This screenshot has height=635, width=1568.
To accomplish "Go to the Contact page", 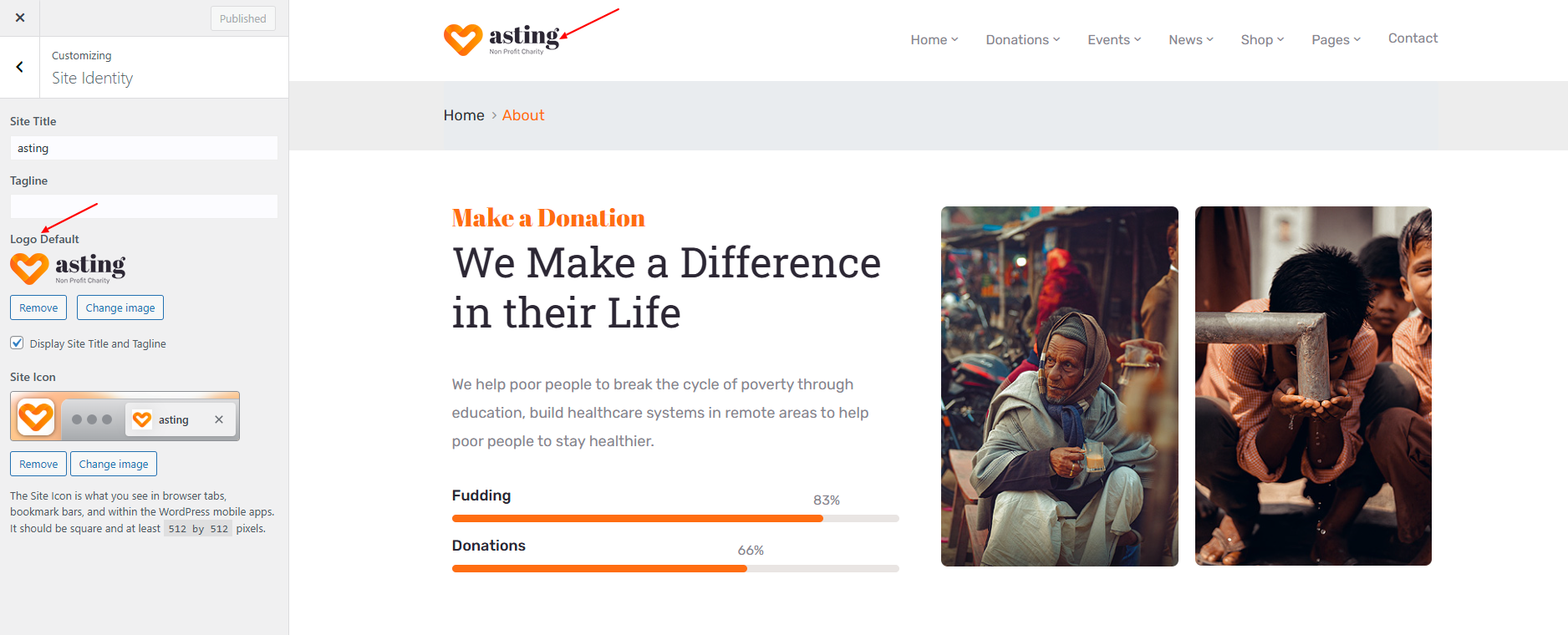I will (1413, 38).
